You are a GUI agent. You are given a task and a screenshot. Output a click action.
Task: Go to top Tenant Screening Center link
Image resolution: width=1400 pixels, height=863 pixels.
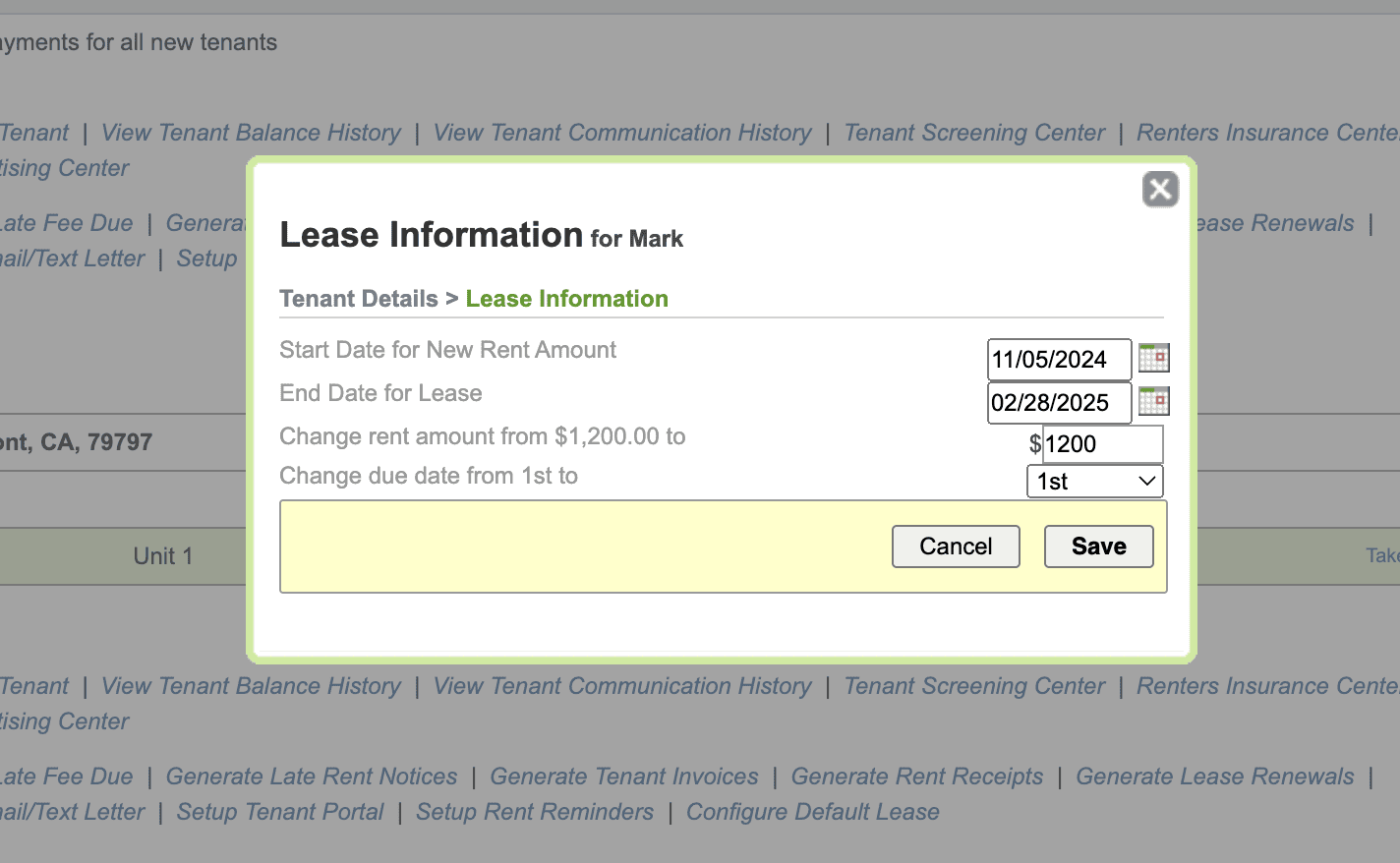974,133
